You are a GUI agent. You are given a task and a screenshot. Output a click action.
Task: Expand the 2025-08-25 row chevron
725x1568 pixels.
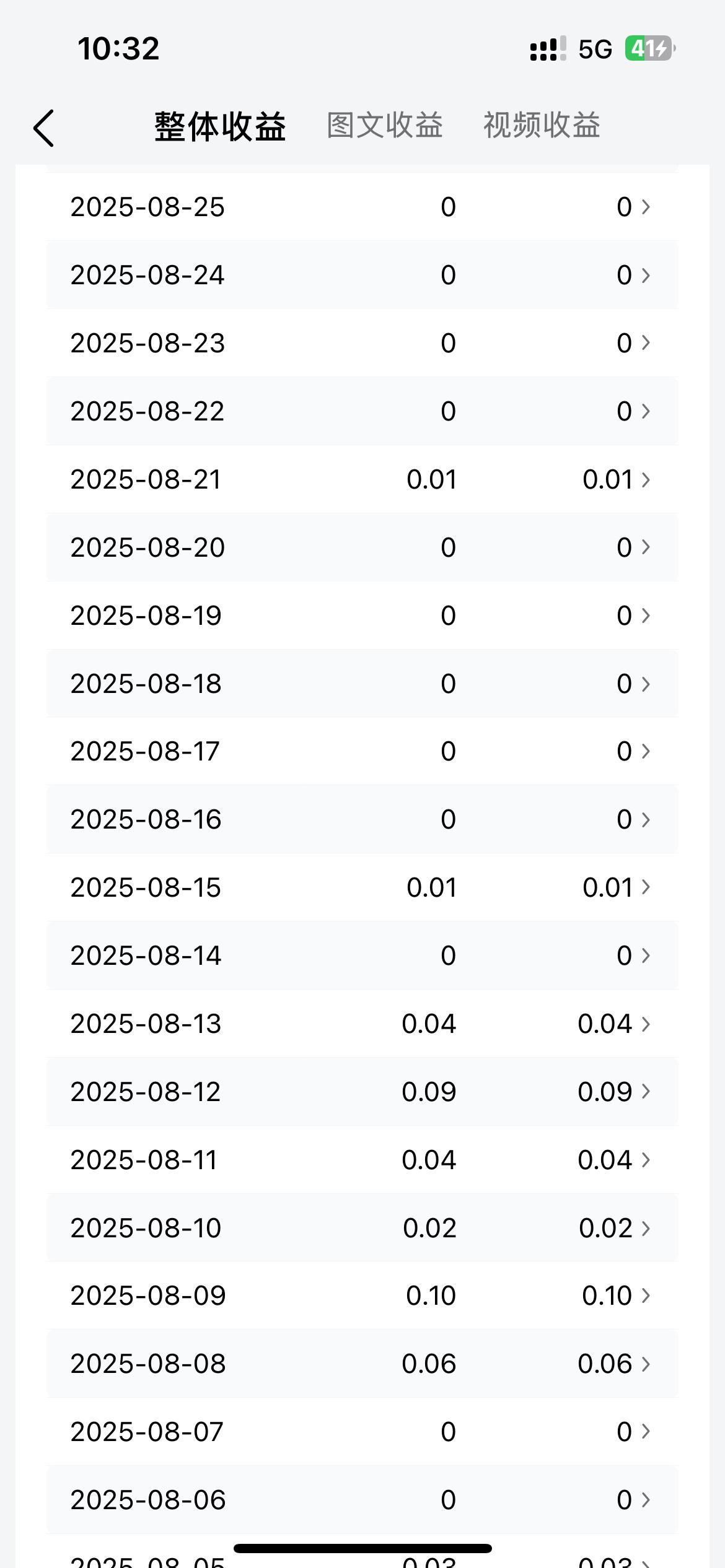(646, 207)
